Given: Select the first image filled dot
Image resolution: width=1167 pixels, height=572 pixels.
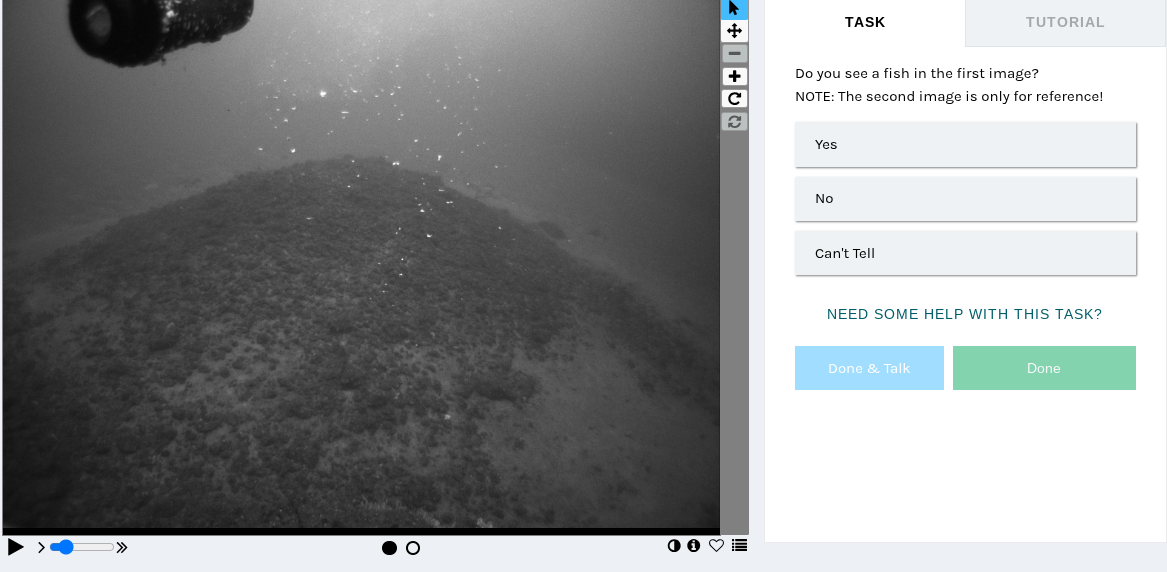Looking at the screenshot, I should 389,548.
